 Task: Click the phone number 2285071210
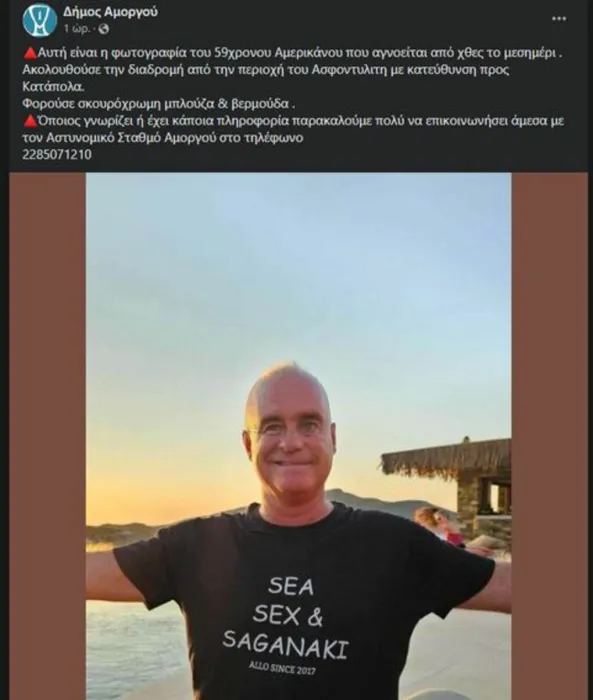tap(57, 154)
